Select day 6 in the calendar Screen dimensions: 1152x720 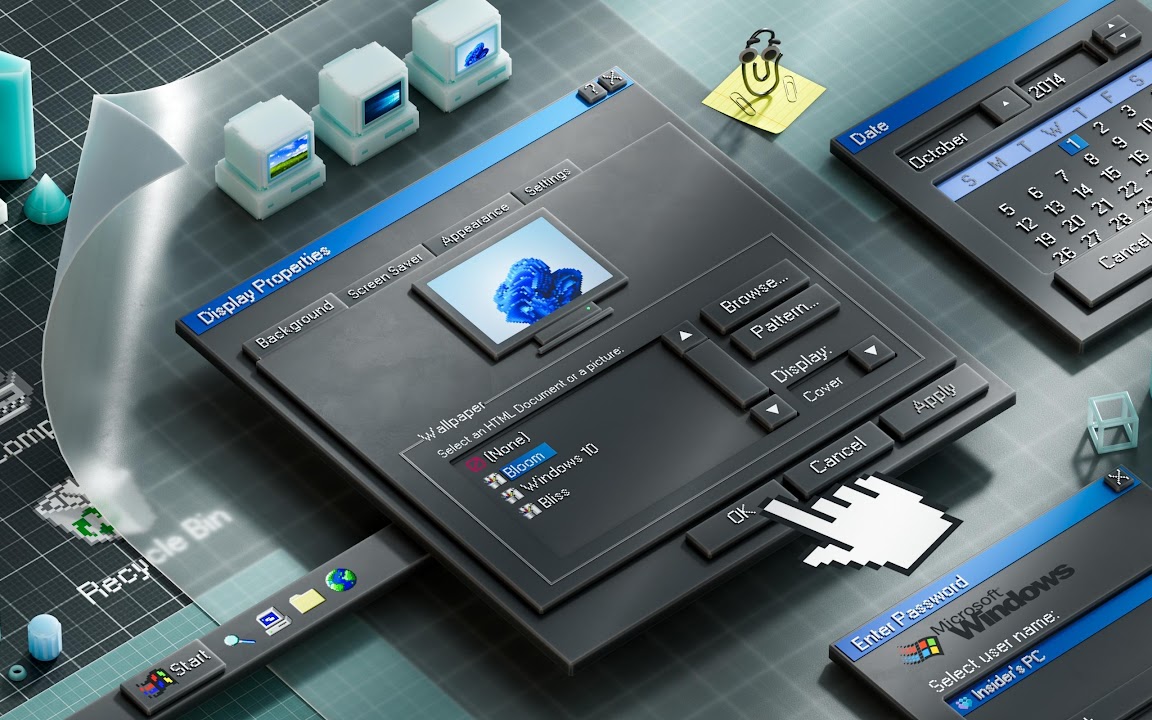pyautogui.click(x=1034, y=193)
